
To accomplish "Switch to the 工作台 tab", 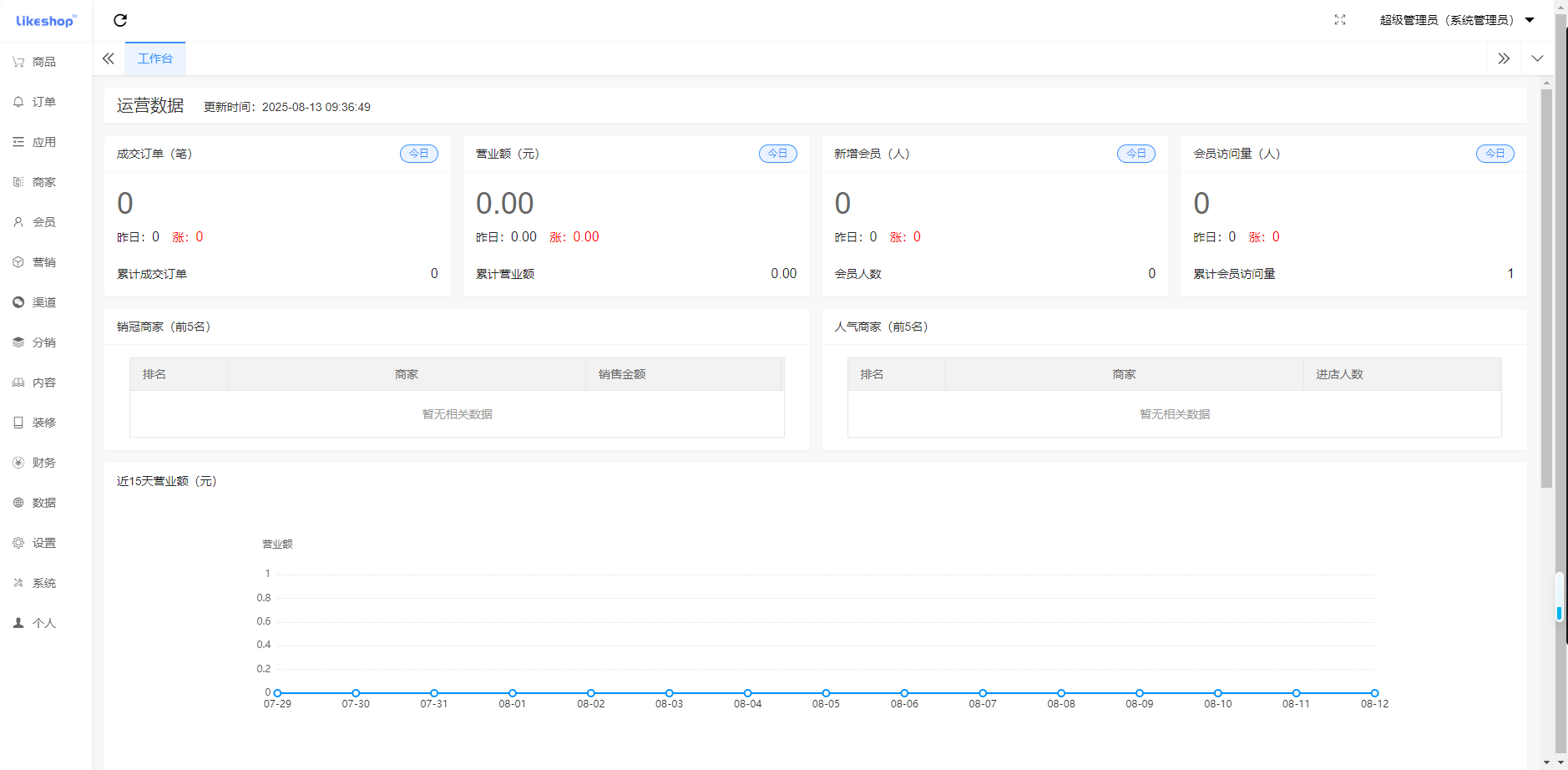I will click(x=155, y=58).
